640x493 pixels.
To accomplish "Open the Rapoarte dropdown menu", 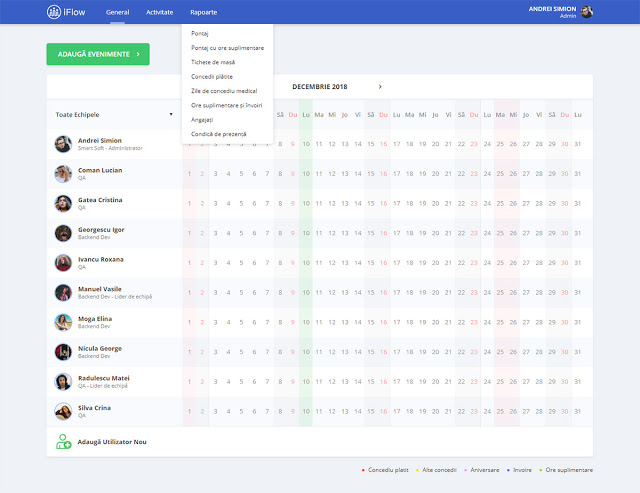I will pos(203,12).
